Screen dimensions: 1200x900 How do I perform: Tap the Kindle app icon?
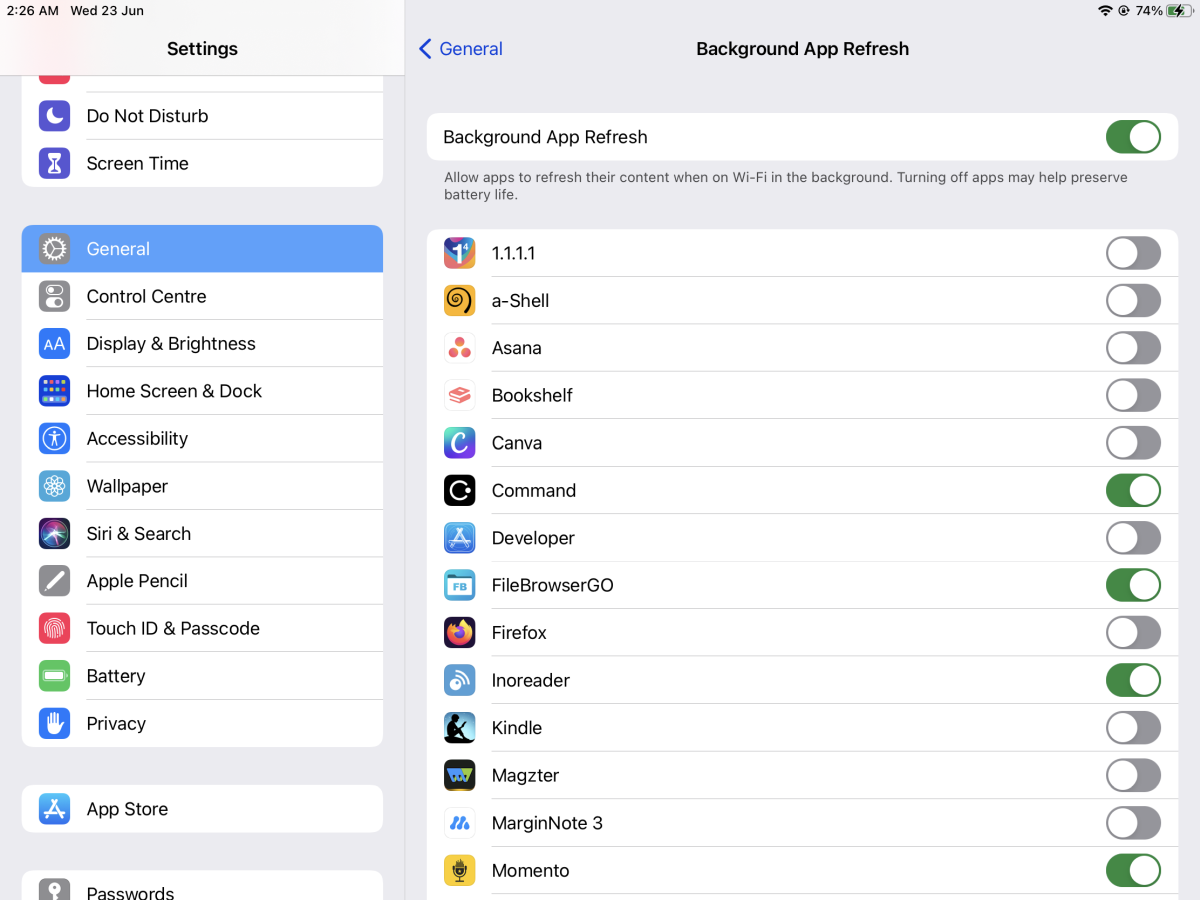[460, 728]
